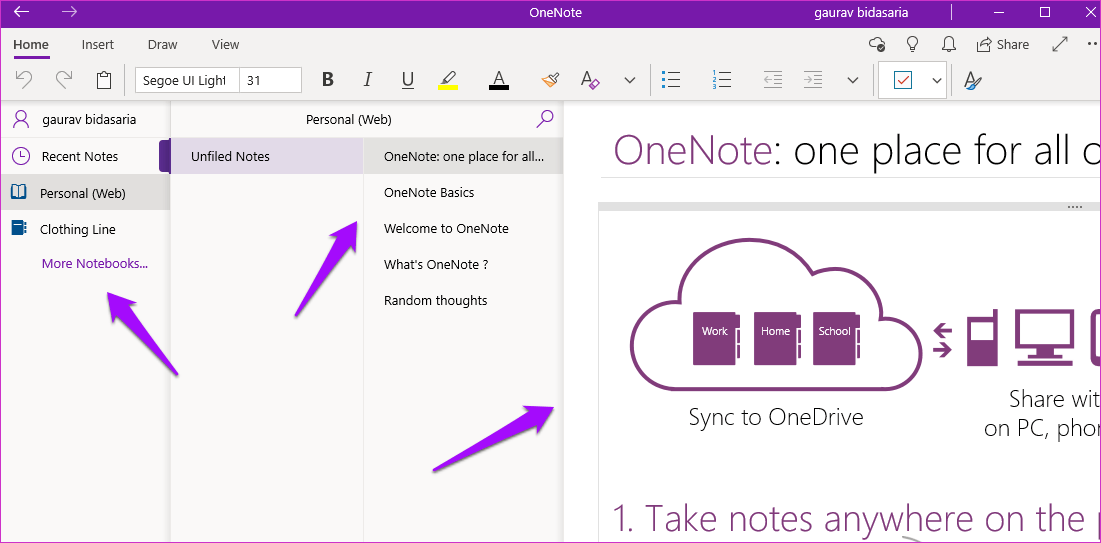Viewport: 1101px width, 543px height.
Task: Click the page title 'OneNote: one place for all'
Action: point(856,150)
